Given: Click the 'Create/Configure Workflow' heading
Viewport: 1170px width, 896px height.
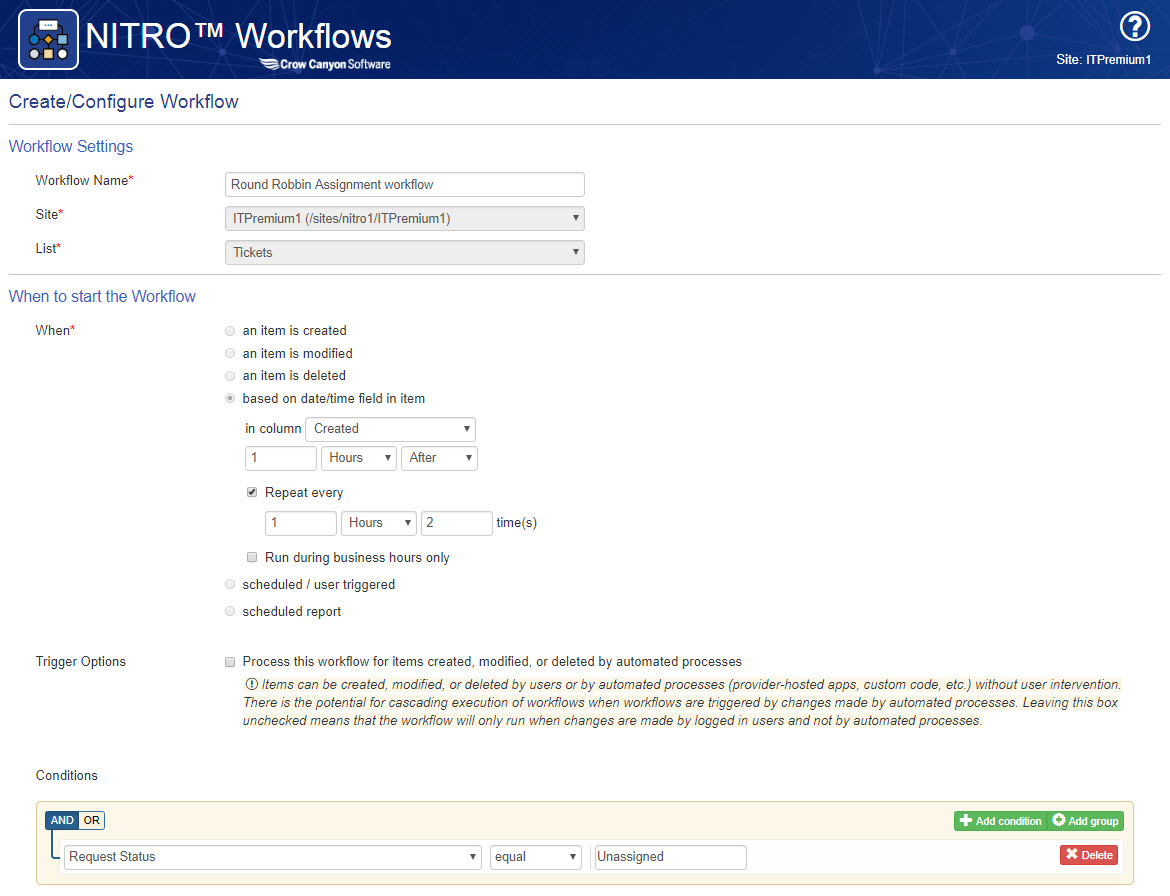Looking at the screenshot, I should [x=123, y=101].
